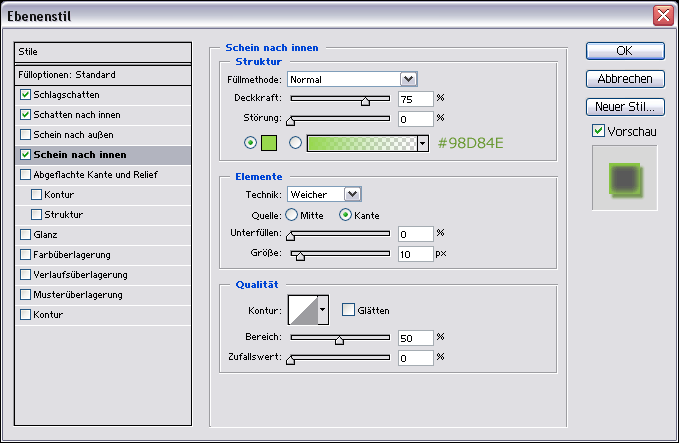
Task: Click the green glow color swatch
Action: pyautogui.click(x=269, y=143)
